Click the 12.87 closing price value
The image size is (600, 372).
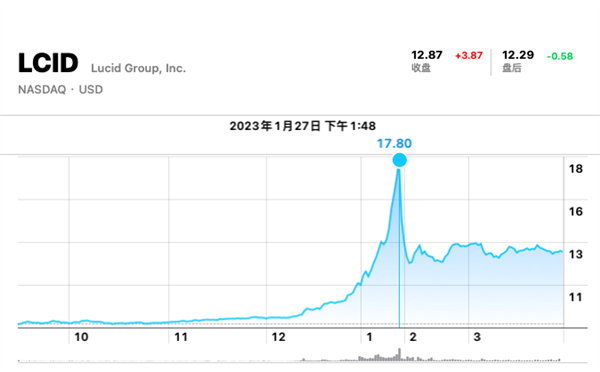(x=427, y=55)
